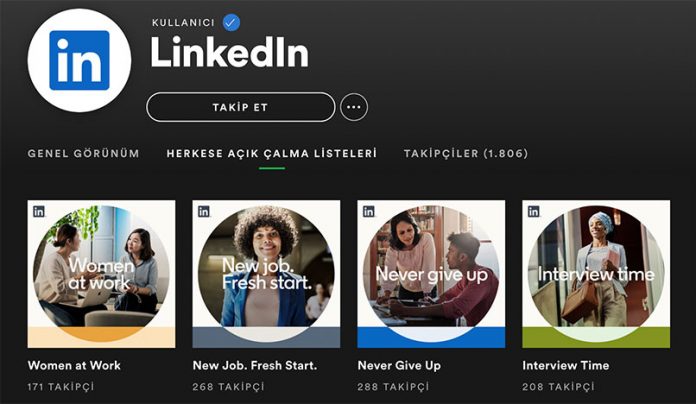The width and height of the screenshot is (696, 404).
Task: Click LinkedIn badge on New Job cover
Action: point(204,211)
